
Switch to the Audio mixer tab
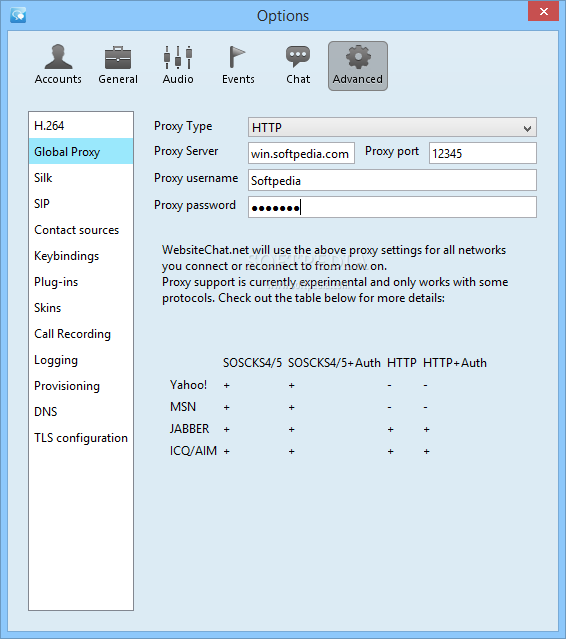(178, 65)
